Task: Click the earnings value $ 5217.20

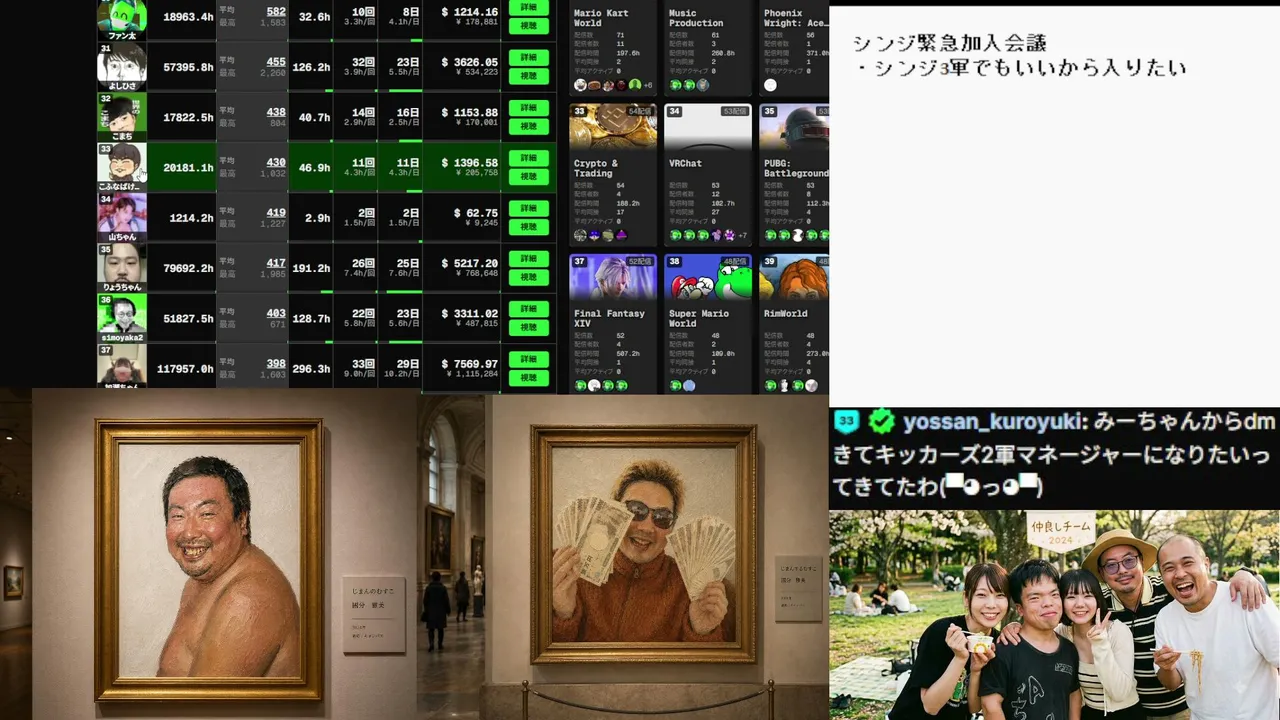Action: (x=469, y=263)
